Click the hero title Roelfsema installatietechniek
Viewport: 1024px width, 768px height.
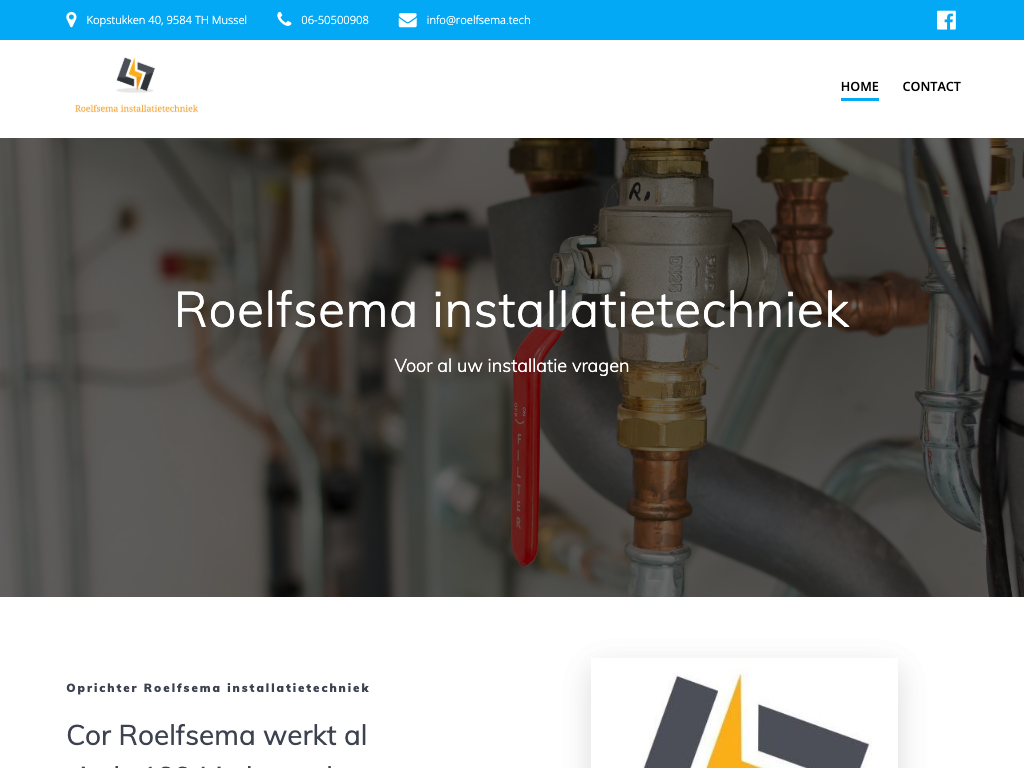[x=512, y=310]
